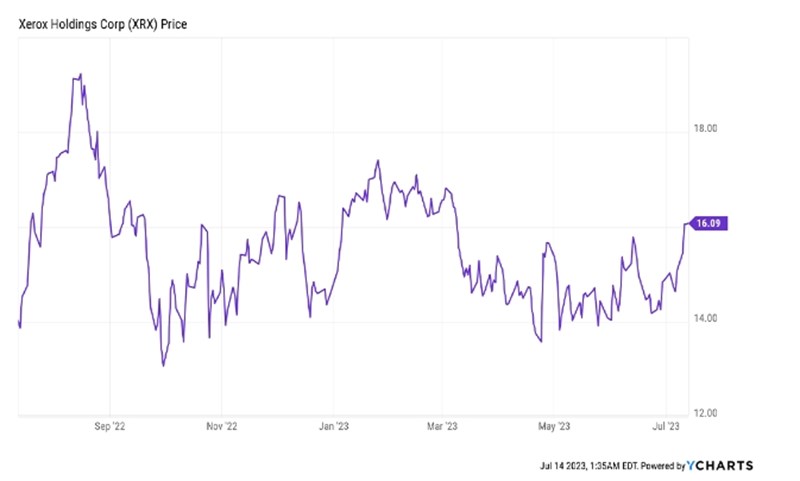
Task: Click the leftmost starting point of the price line
Action: coord(19,324)
